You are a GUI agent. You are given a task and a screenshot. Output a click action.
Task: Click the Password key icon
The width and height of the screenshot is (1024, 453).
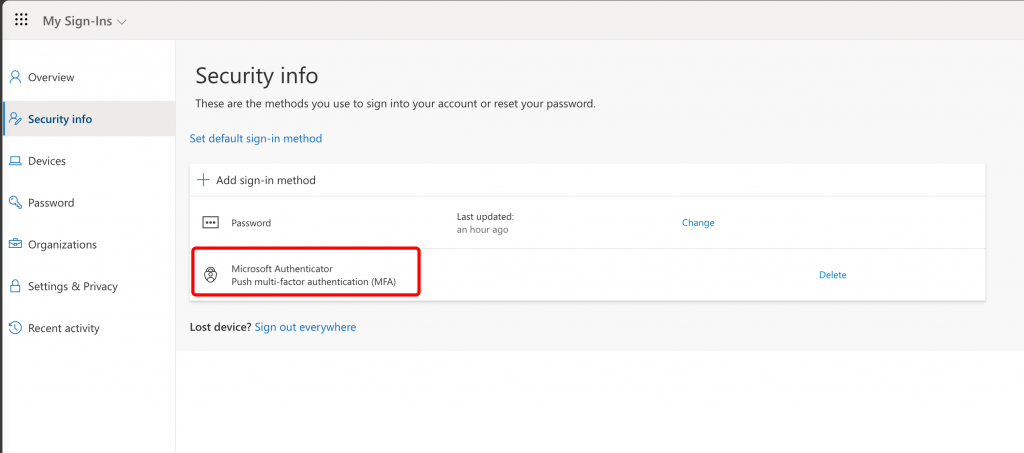click(15, 202)
